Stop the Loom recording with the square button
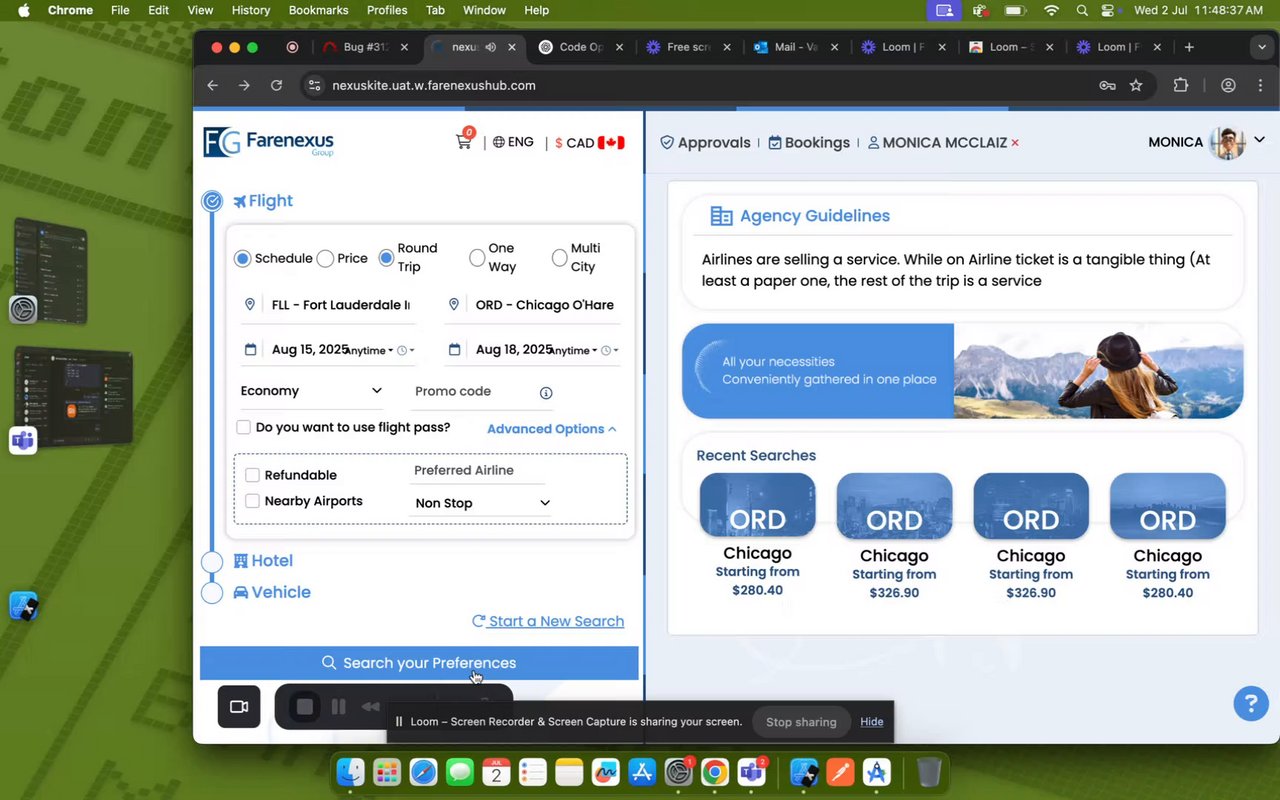 (x=305, y=707)
